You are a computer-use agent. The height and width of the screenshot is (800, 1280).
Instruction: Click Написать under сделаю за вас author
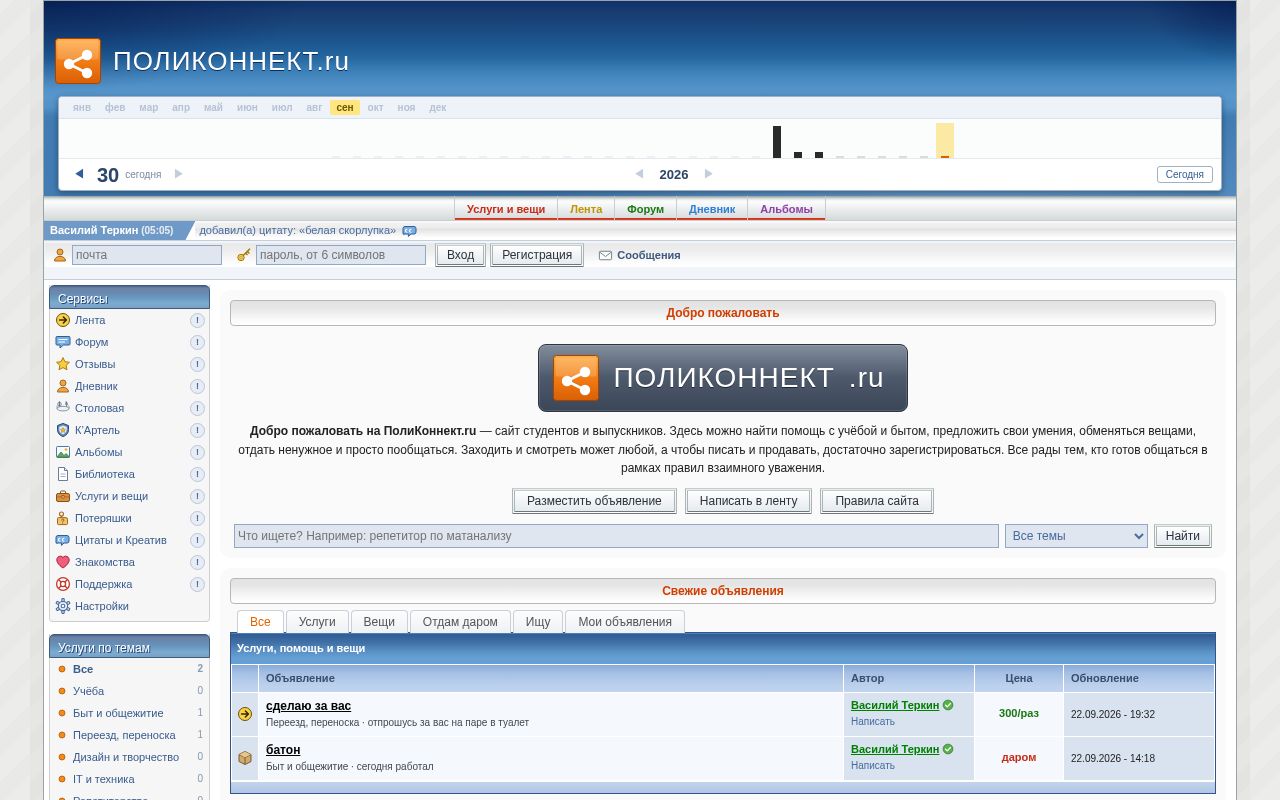coord(873,721)
